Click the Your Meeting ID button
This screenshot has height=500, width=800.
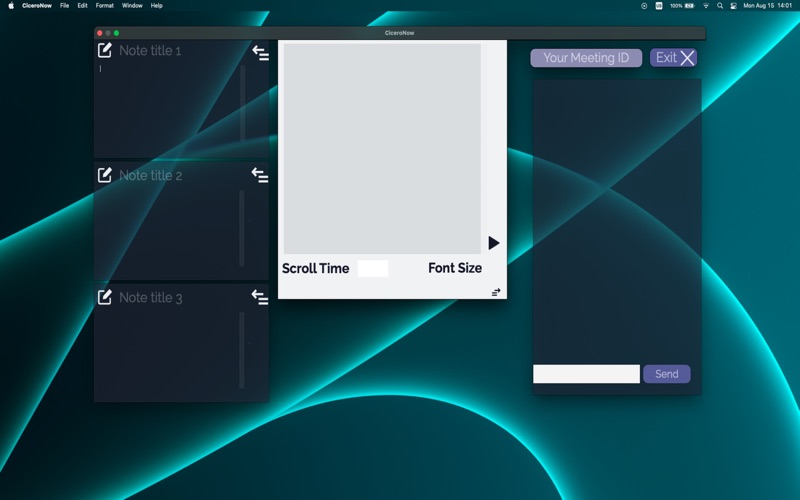click(586, 58)
